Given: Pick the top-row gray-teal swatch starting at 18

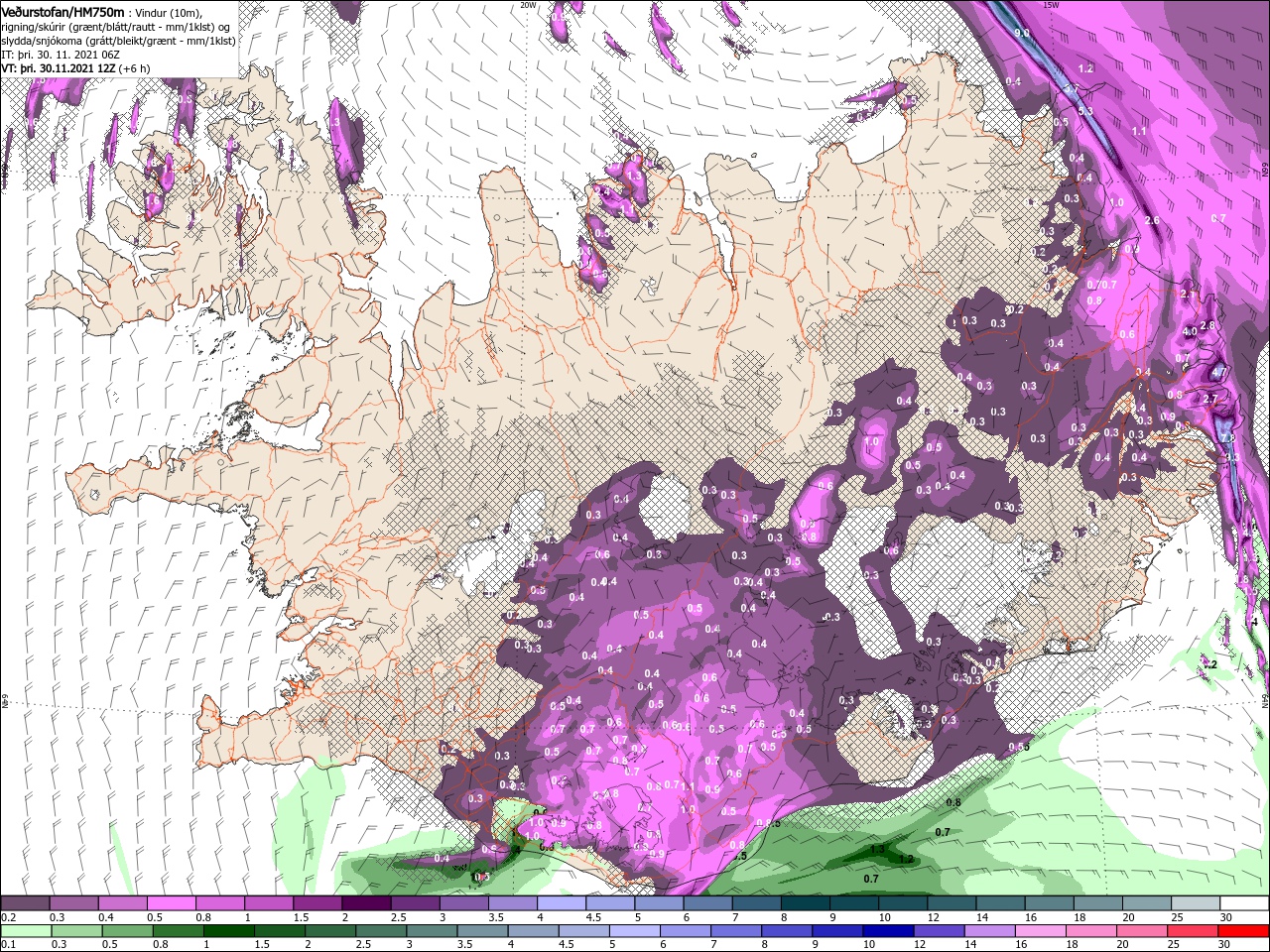Looking at the screenshot, I should (x=1099, y=903).
